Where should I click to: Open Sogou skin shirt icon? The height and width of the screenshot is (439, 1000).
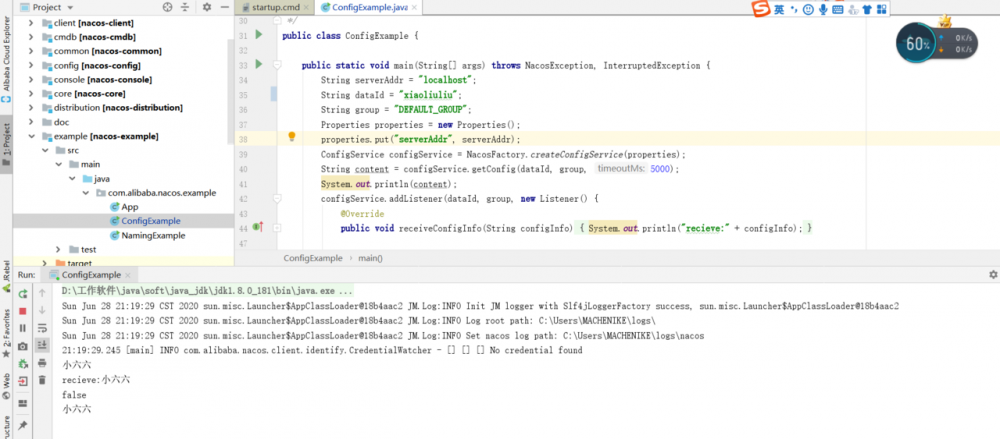tap(867, 10)
